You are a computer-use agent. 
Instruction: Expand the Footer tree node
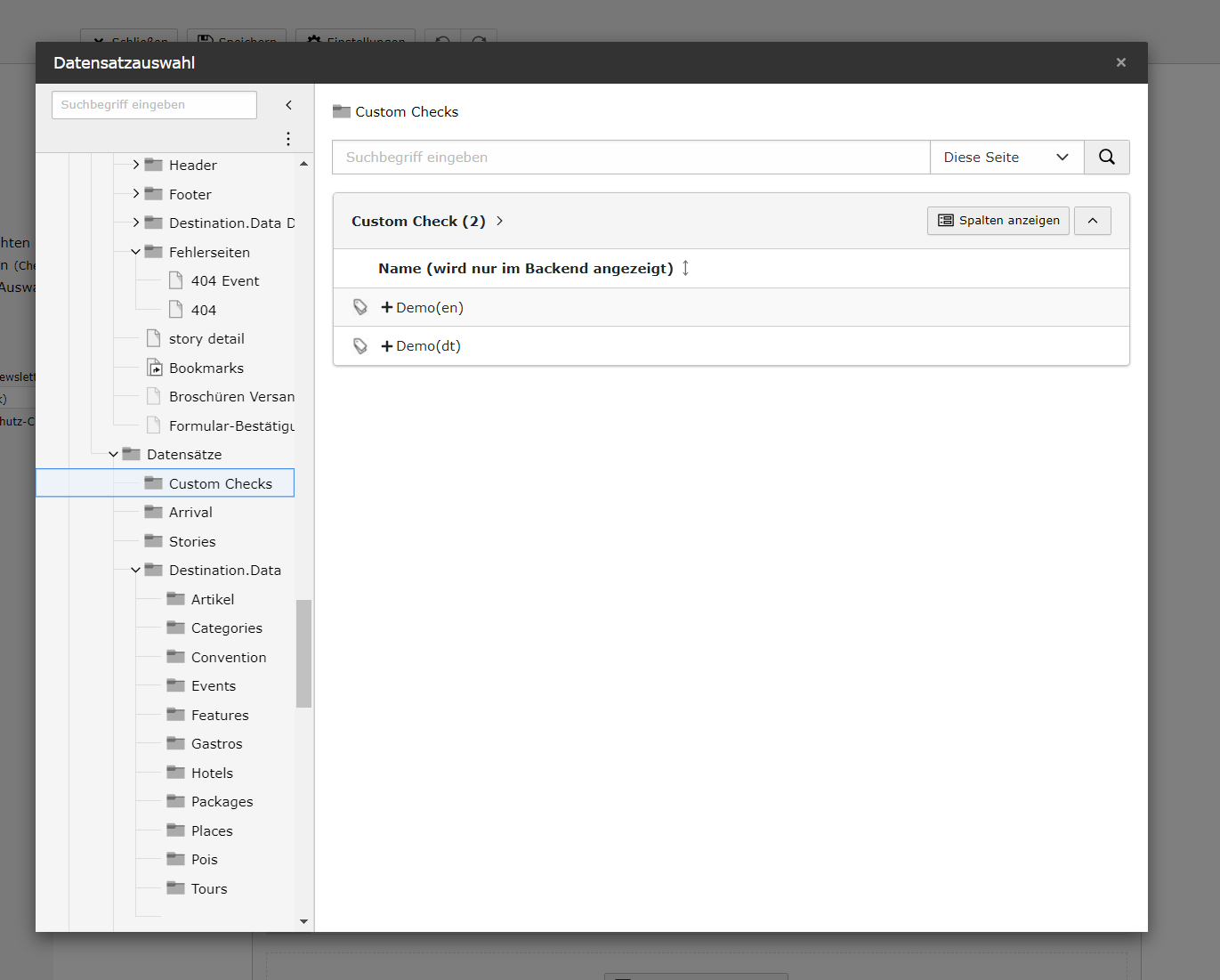click(135, 194)
